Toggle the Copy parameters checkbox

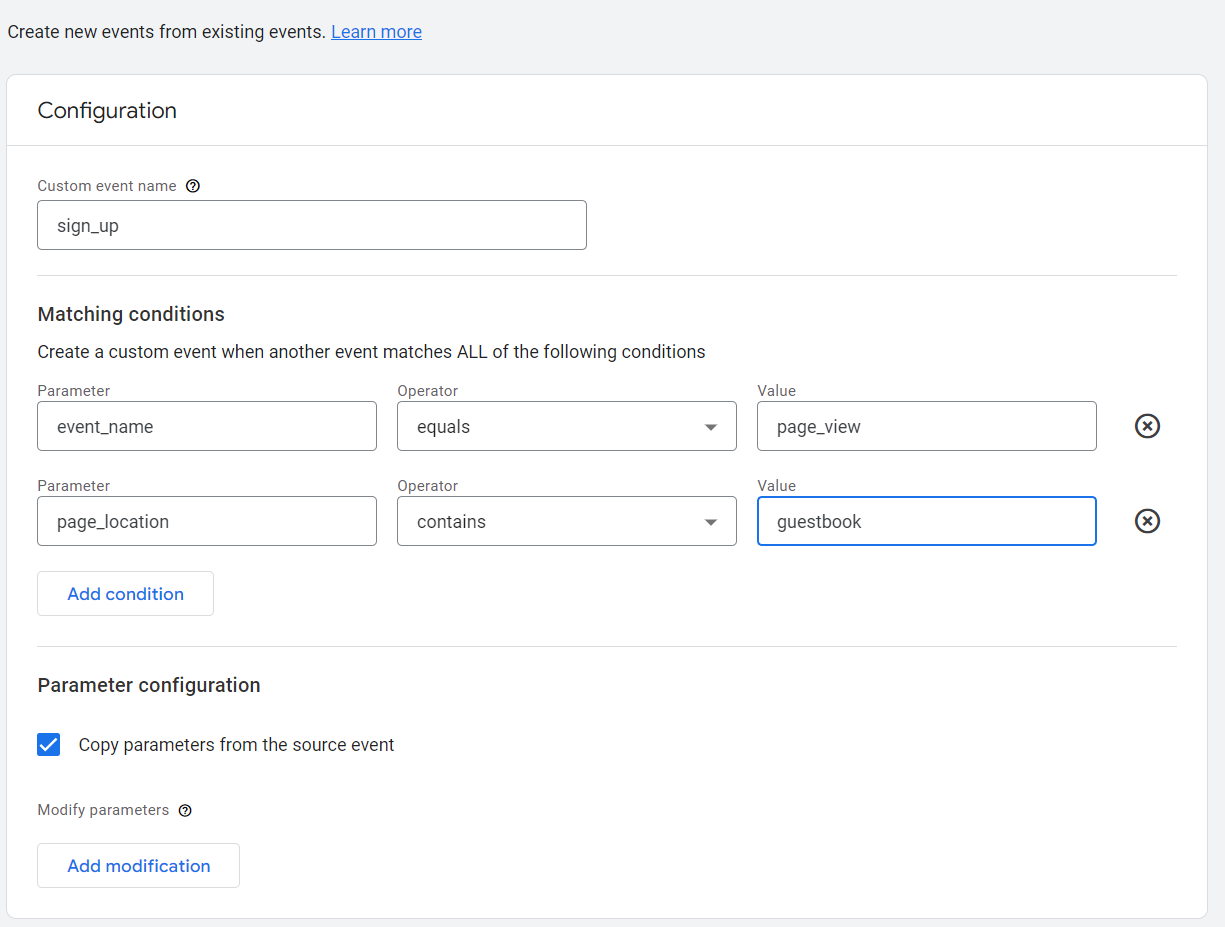[49, 745]
